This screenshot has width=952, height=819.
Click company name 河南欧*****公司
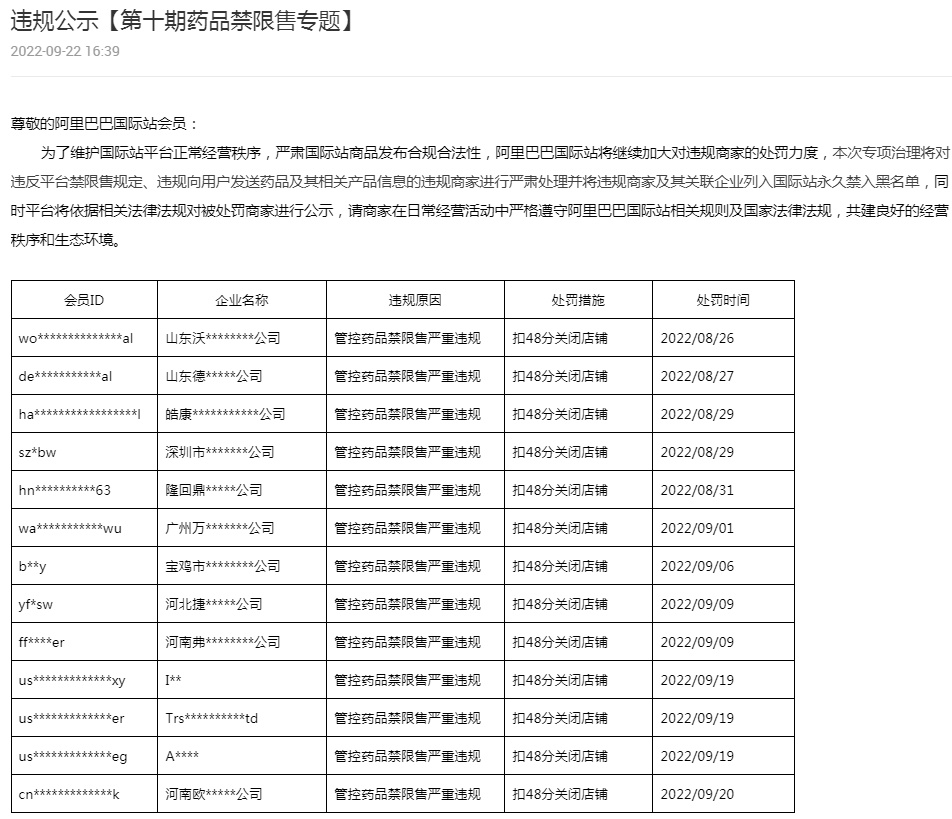[214, 794]
